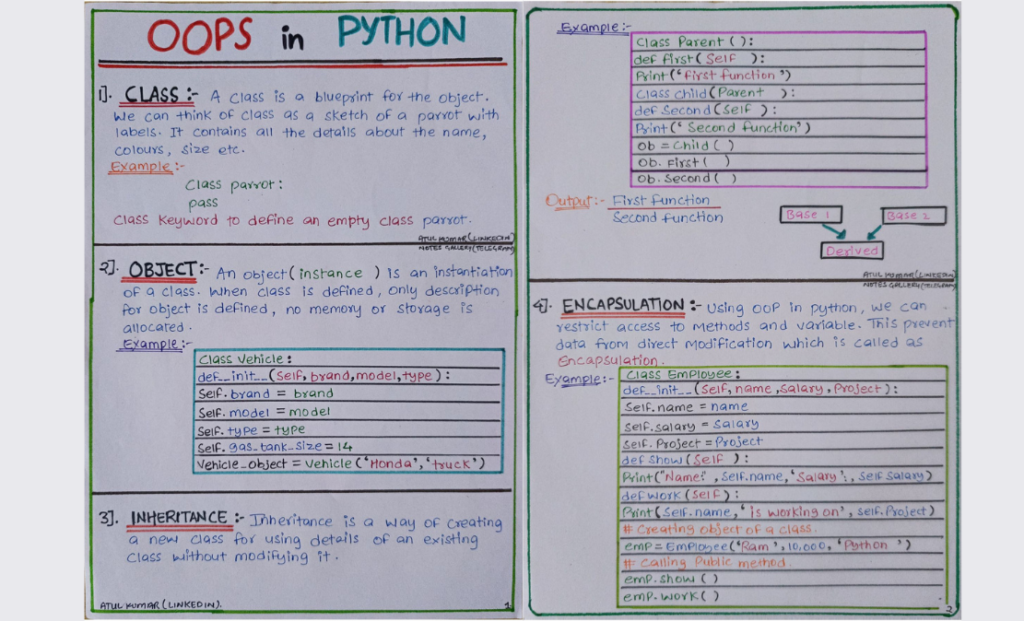Screen dimensions: 1024x621
Task: Select the 'Second function' output line
Action: pyautogui.click(x=667, y=217)
